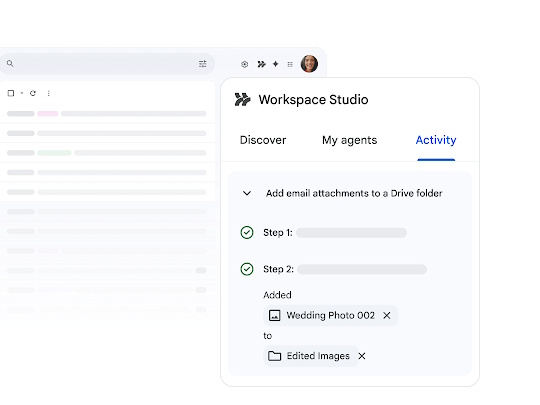Open the settings gear icon

(x=245, y=64)
